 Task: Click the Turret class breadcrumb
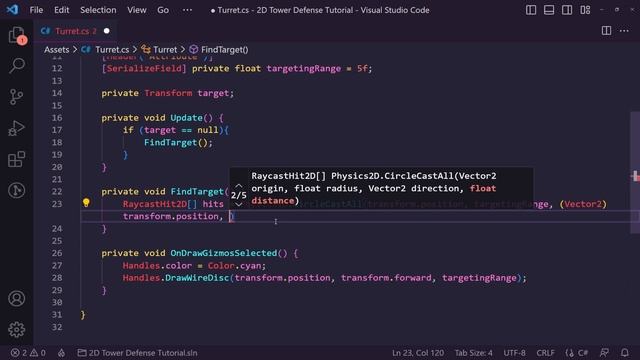click(x=159, y=50)
